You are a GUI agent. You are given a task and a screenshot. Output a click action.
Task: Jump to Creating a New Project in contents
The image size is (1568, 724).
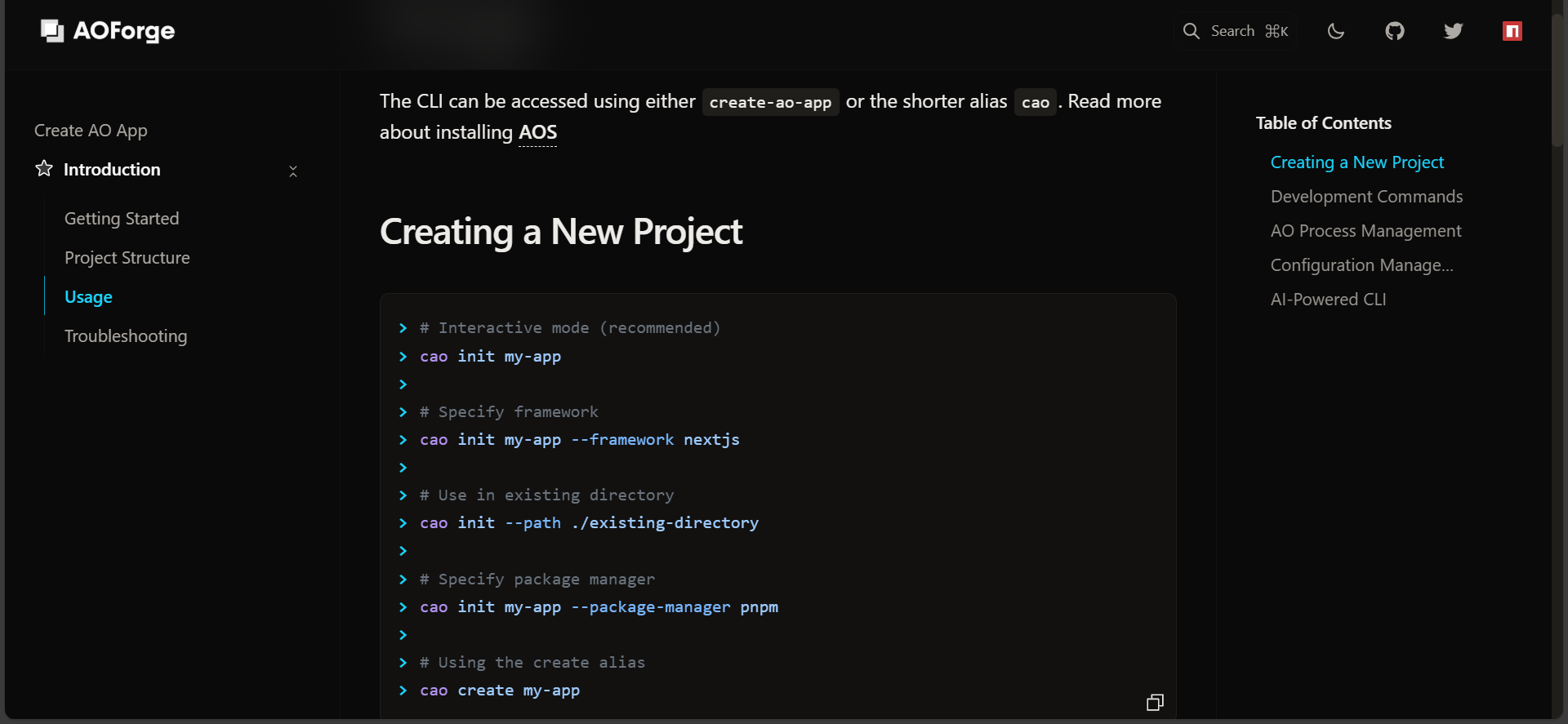[x=1356, y=162]
